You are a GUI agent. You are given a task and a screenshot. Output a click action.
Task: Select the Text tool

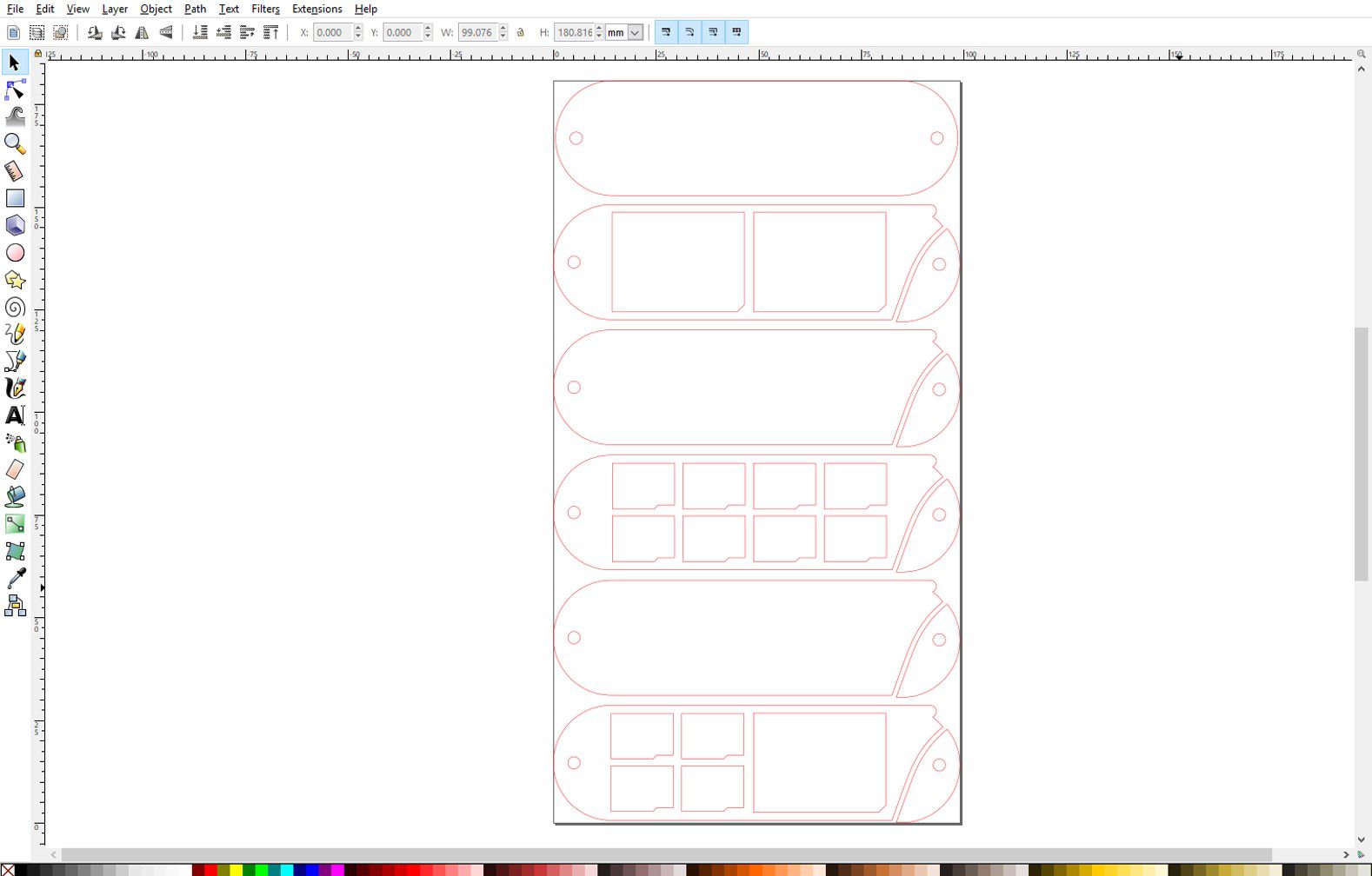(x=15, y=415)
